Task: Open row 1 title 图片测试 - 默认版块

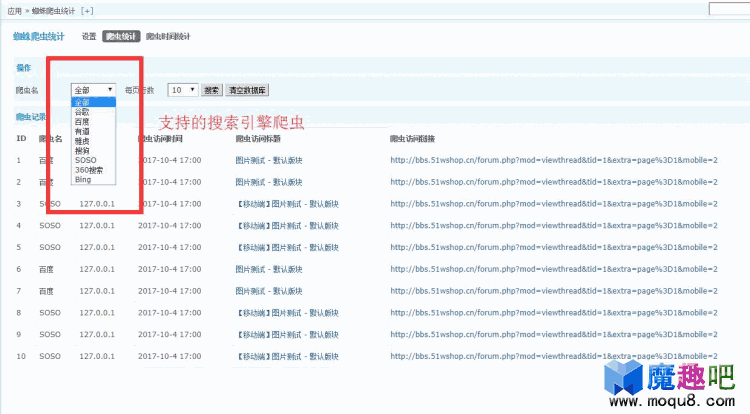Action: point(269,160)
